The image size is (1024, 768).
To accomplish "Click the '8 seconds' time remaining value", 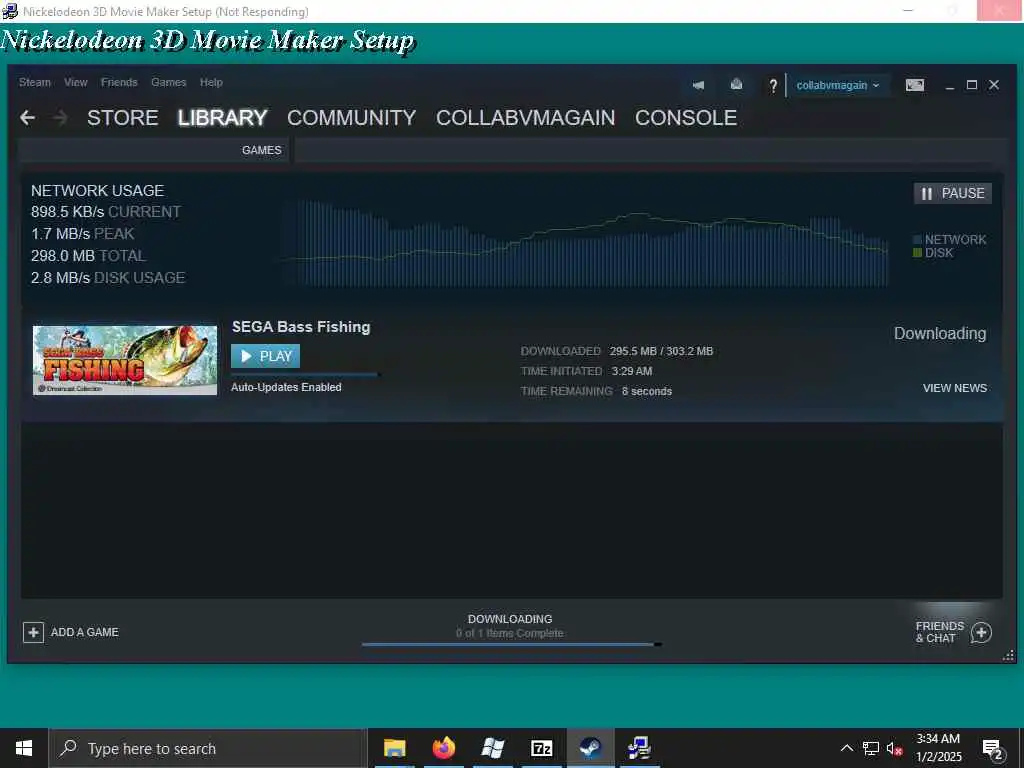I will [647, 391].
